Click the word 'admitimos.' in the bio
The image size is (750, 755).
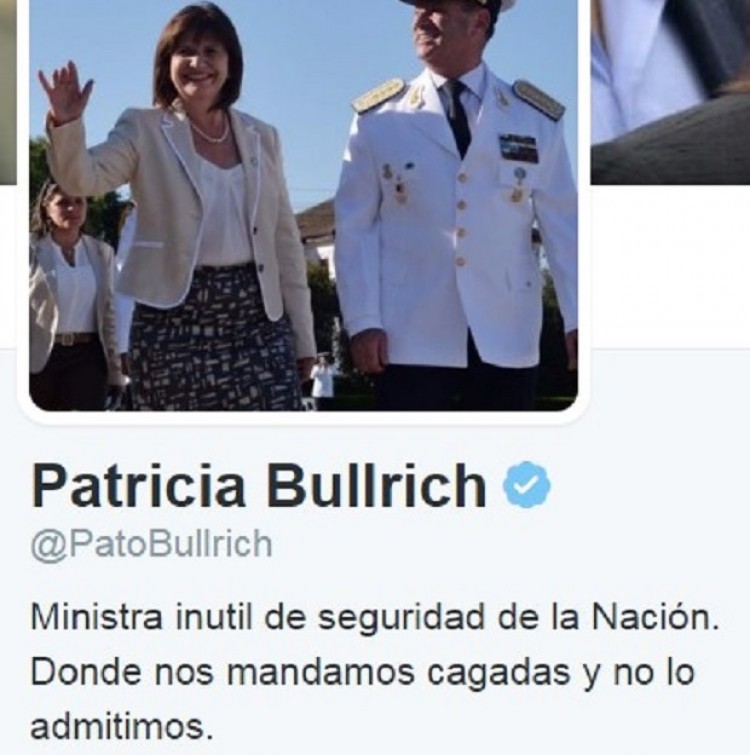tap(122, 727)
